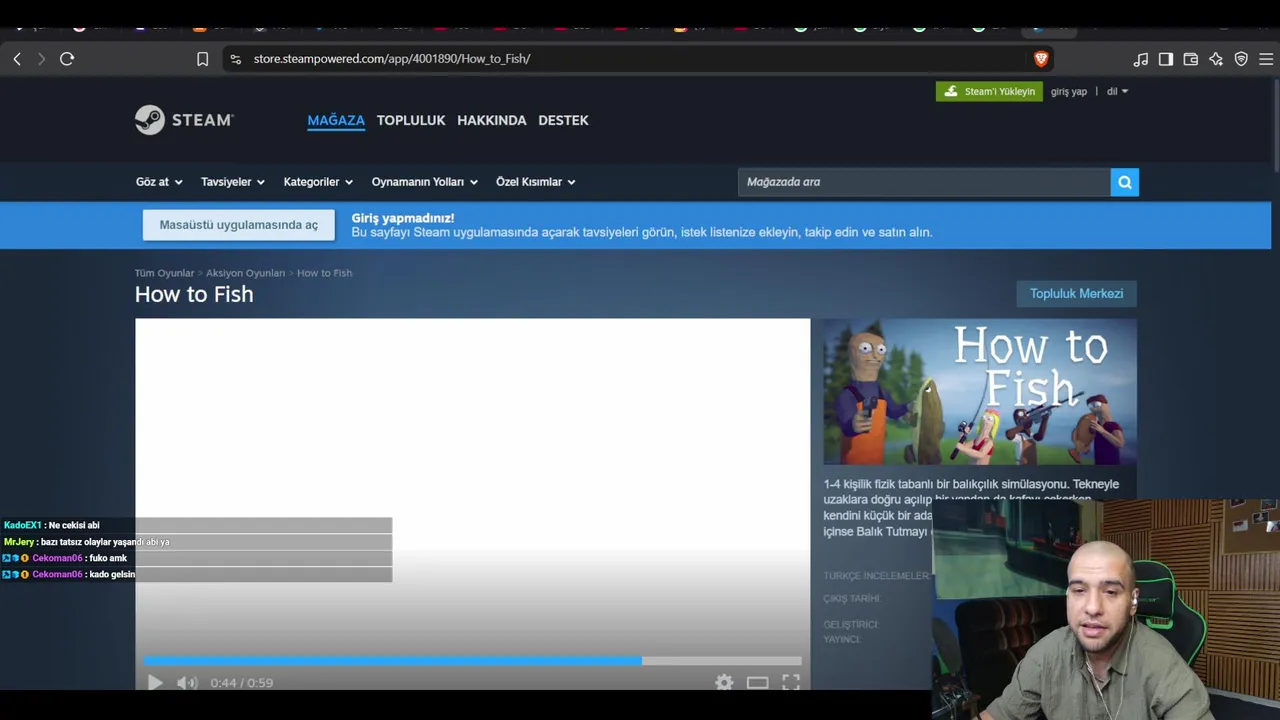Open the TOPLULUK tab
This screenshot has height=720, width=1280.
tap(411, 120)
